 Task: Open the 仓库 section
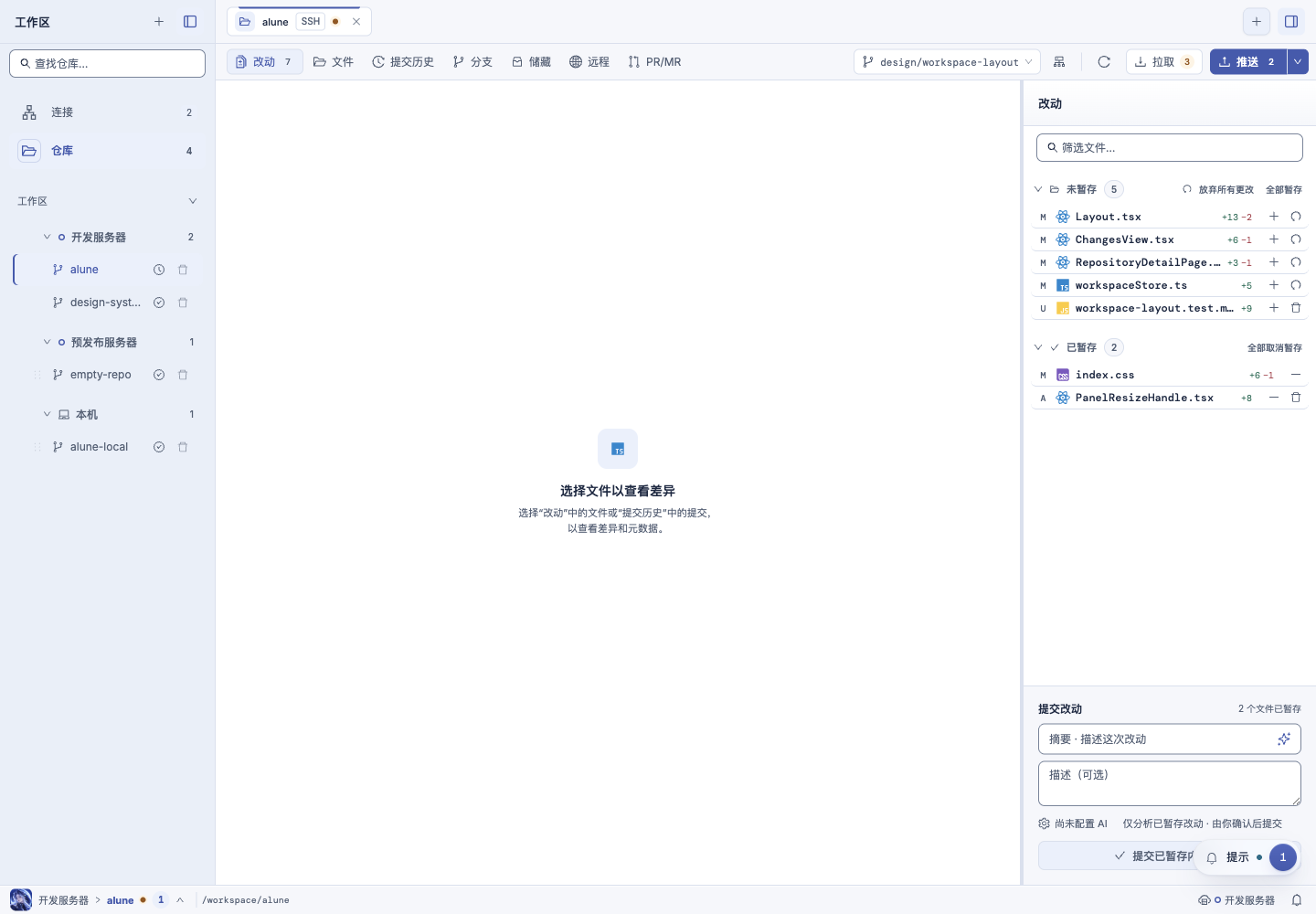pos(108,151)
